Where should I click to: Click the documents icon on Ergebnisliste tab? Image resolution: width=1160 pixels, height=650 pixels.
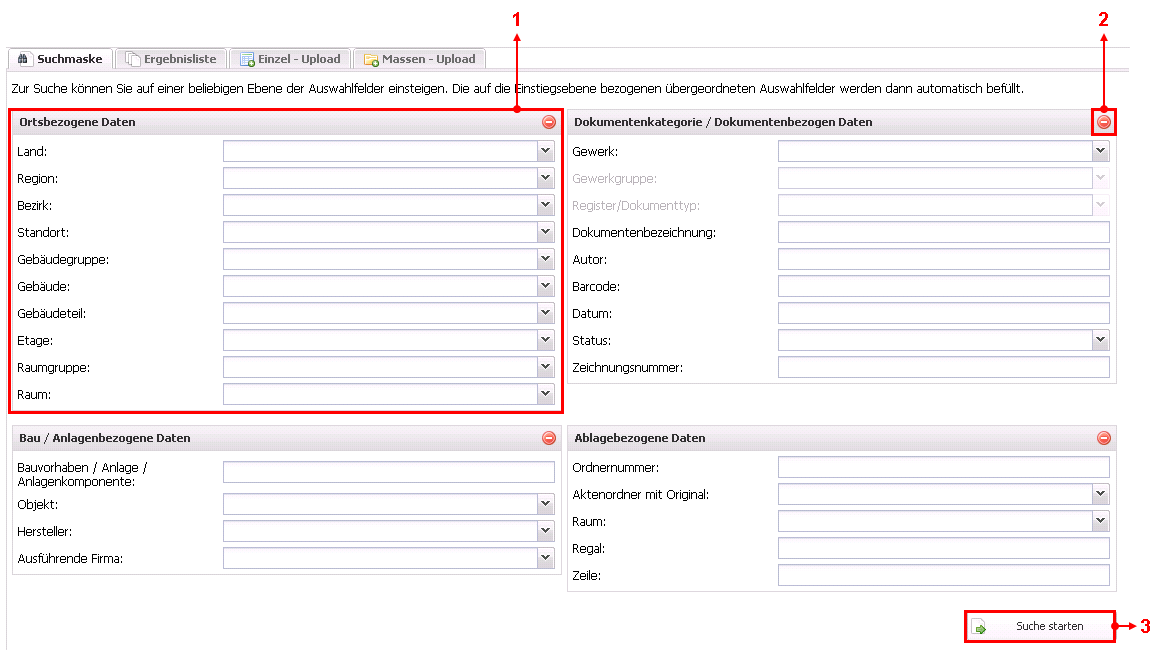pyautogui.click(x=132, y=58)
